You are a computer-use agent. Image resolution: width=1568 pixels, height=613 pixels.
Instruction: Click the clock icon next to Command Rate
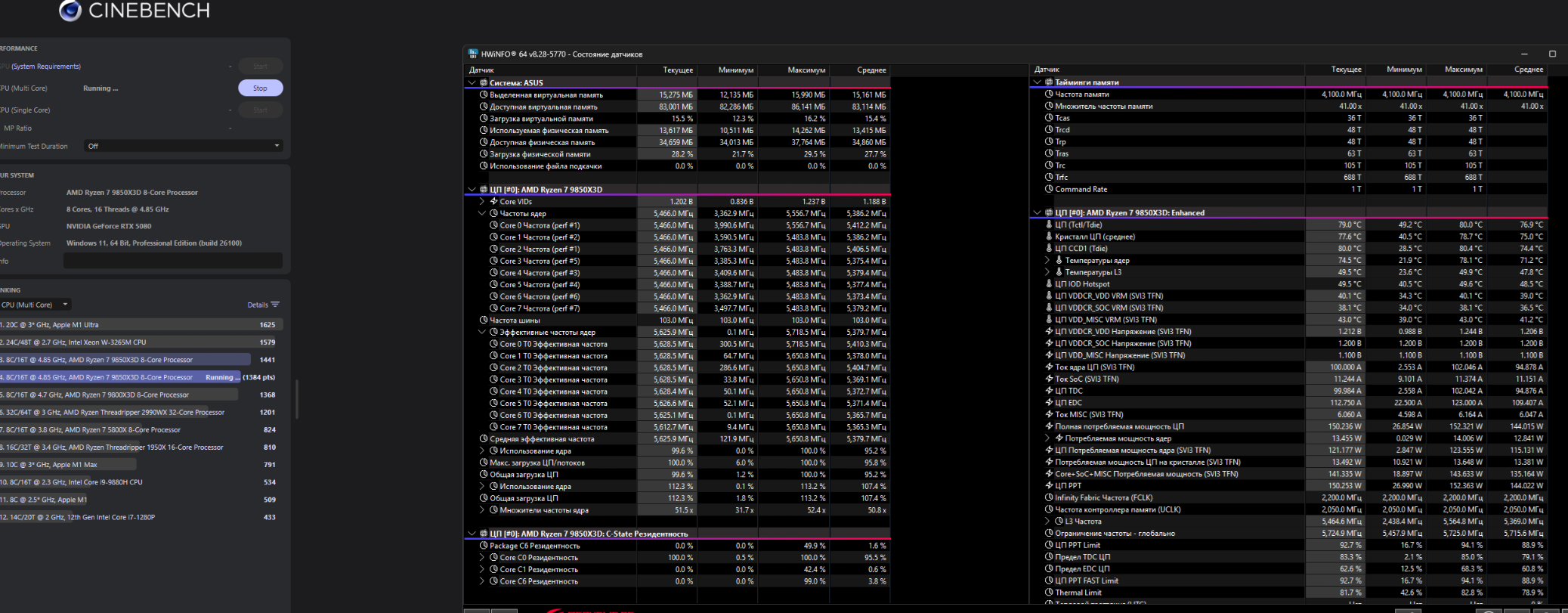tap(1049, 189)
